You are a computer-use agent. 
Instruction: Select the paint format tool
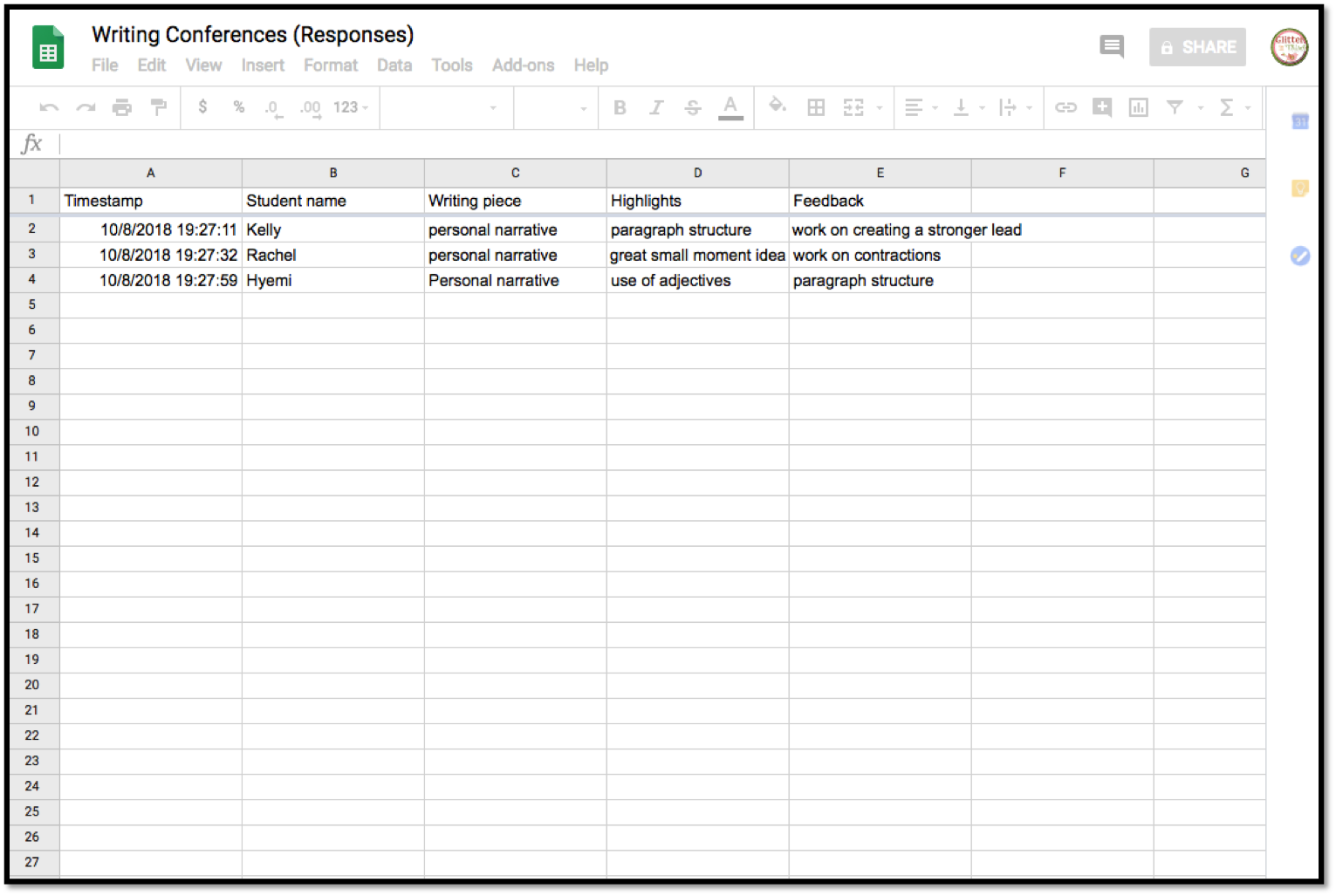(158, 107)
